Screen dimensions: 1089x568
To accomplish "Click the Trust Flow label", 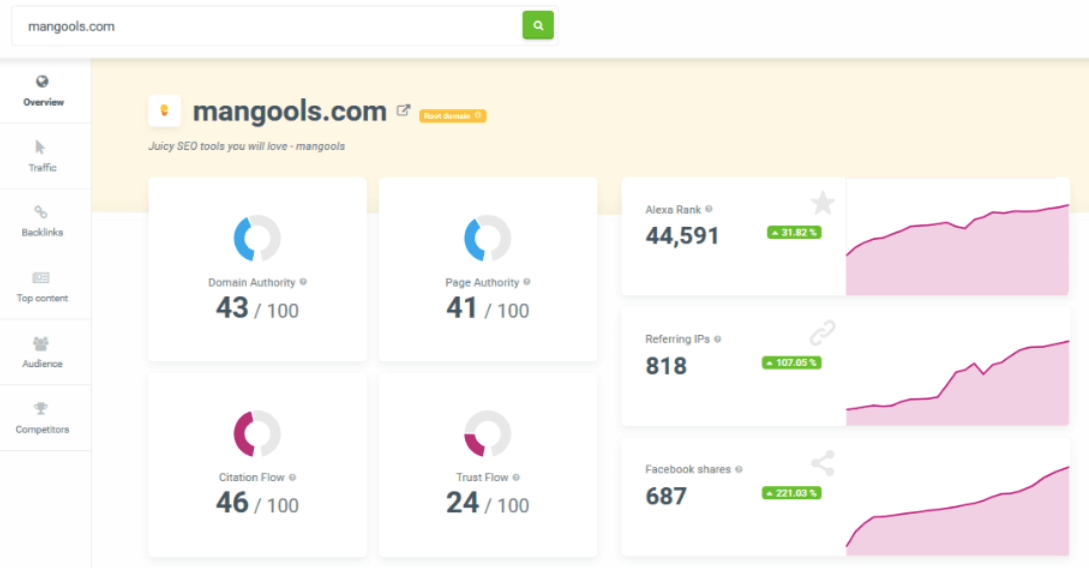I will click(x=482, y=478).
